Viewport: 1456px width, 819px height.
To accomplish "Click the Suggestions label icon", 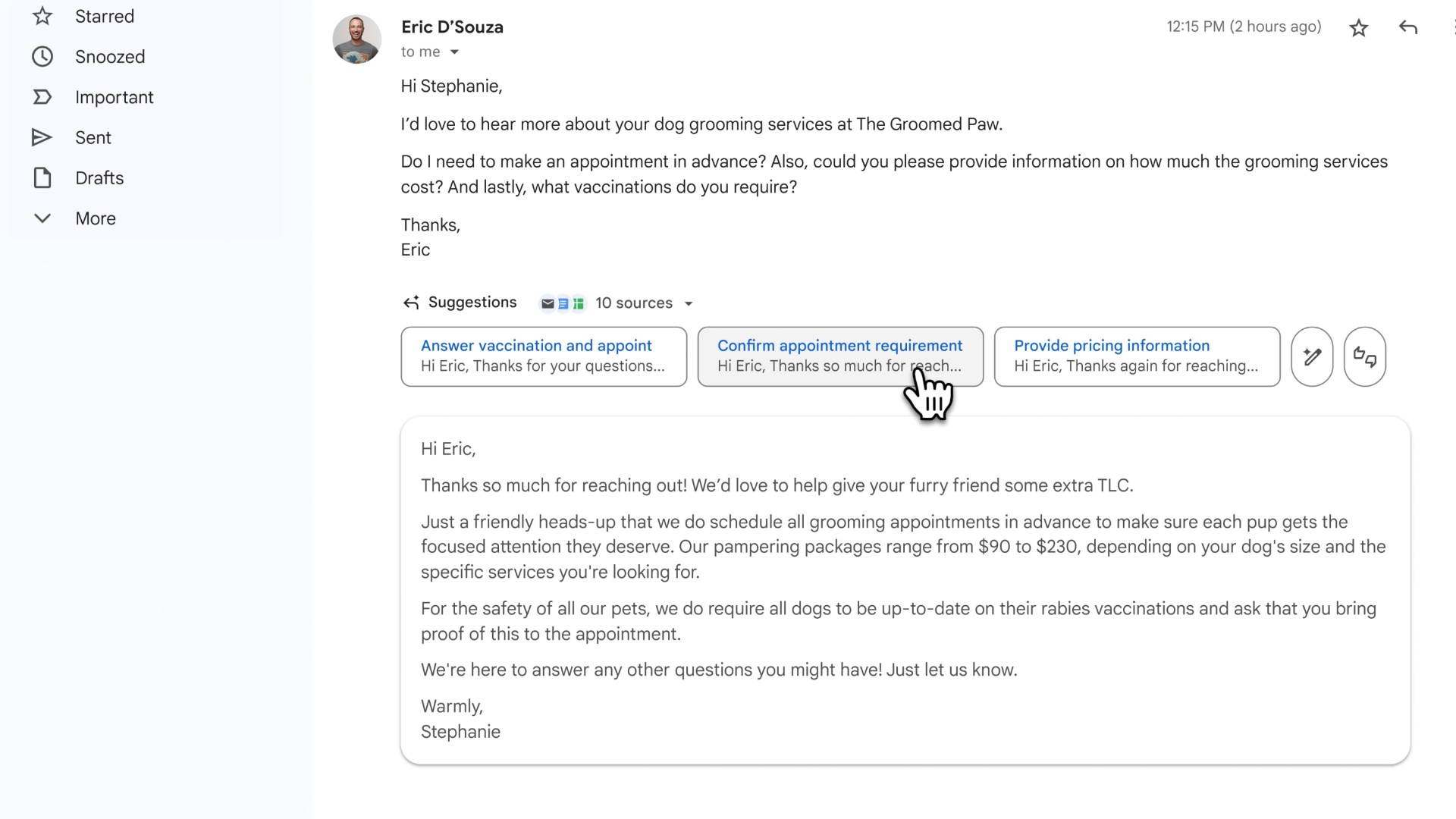I will click(411, 303).
